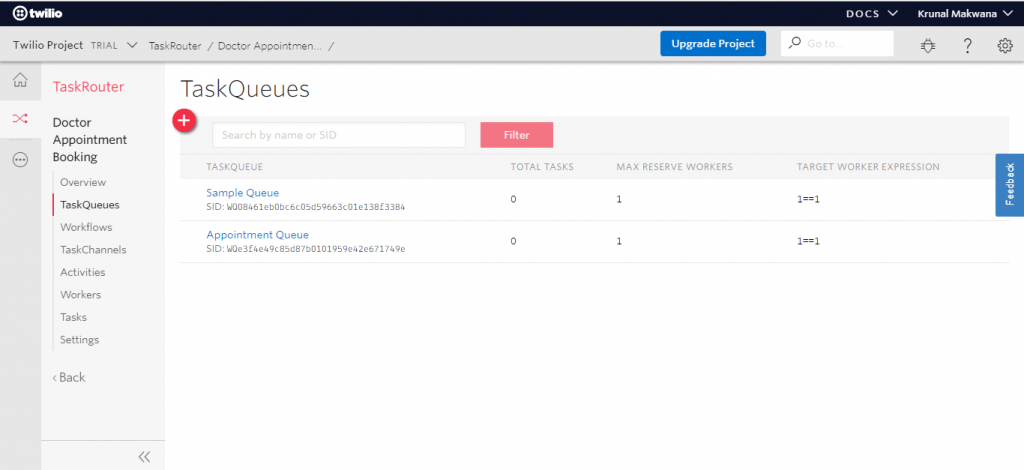Apply the Filter button
Viewport: 1024px width, 470px height.
(517, 135)
